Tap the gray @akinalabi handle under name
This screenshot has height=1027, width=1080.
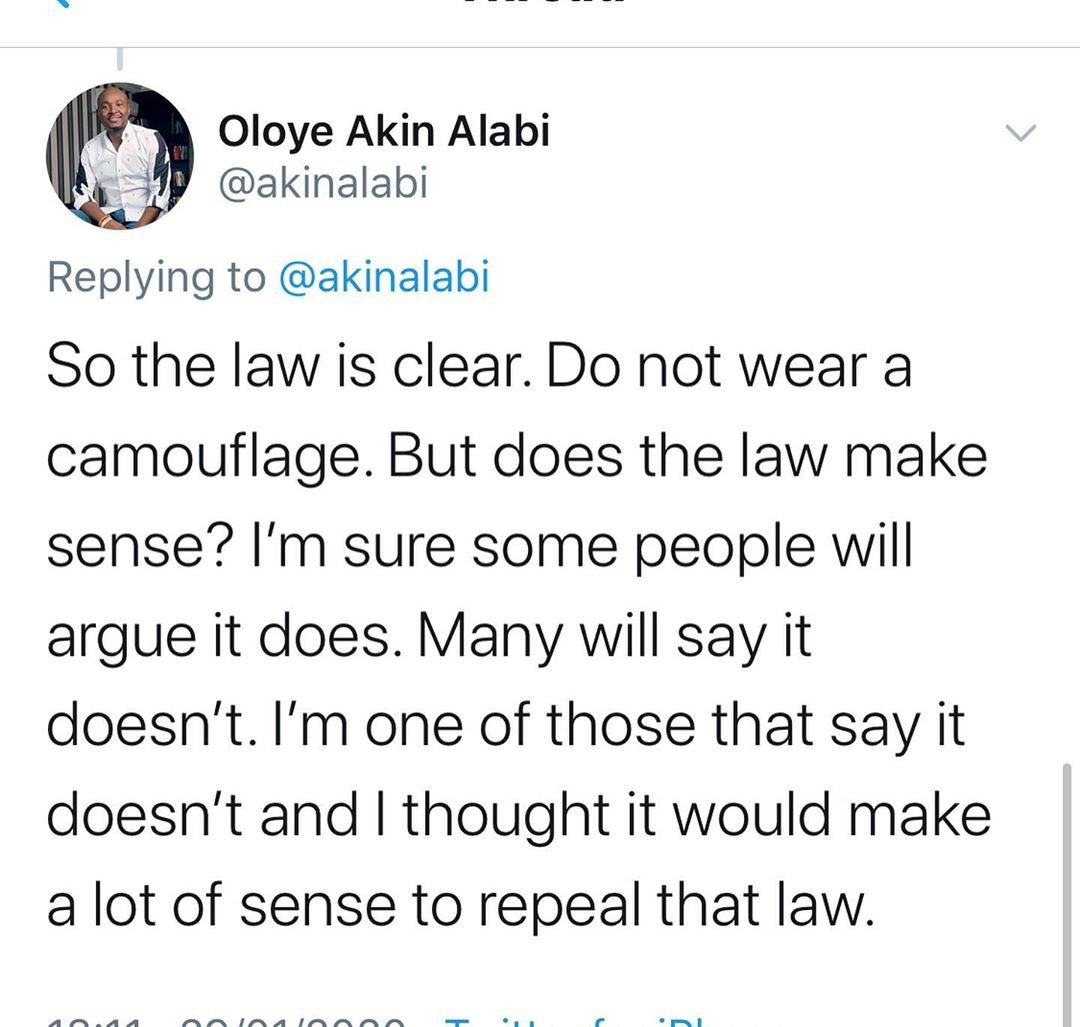pos(323,183)
